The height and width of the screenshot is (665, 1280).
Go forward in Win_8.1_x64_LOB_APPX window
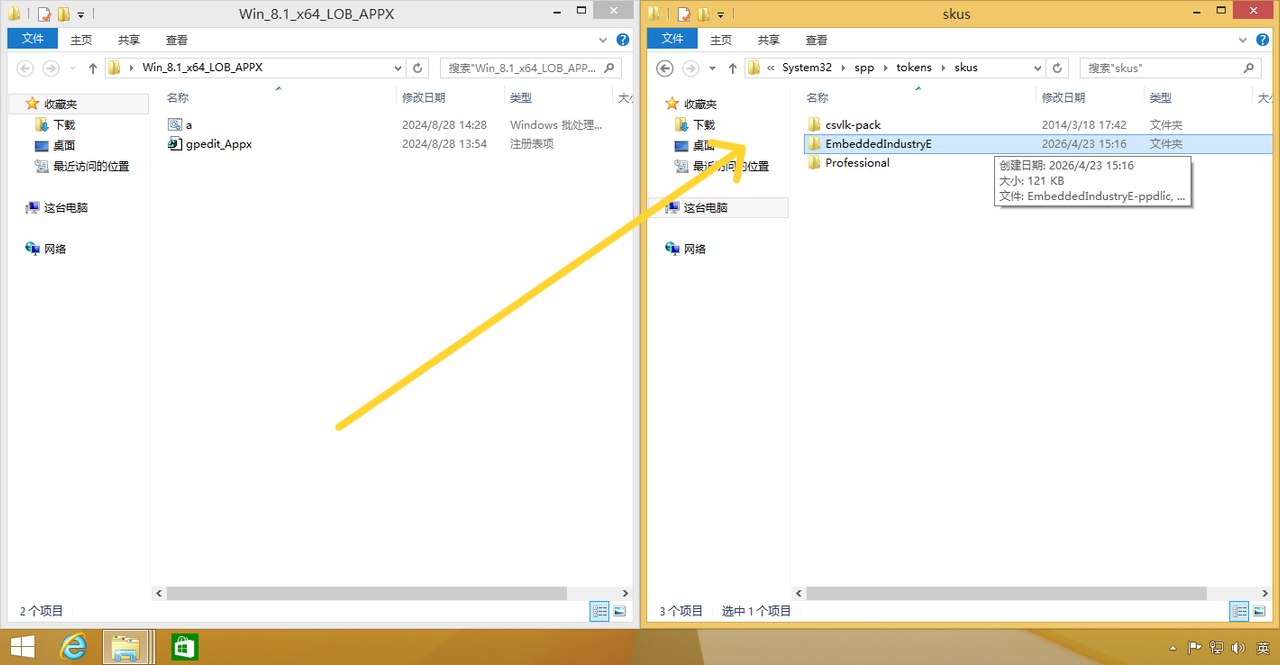(50, 68)
